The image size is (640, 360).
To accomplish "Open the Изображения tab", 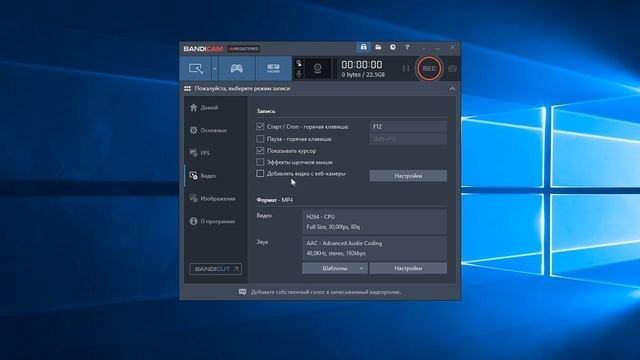I will (216, 199).
